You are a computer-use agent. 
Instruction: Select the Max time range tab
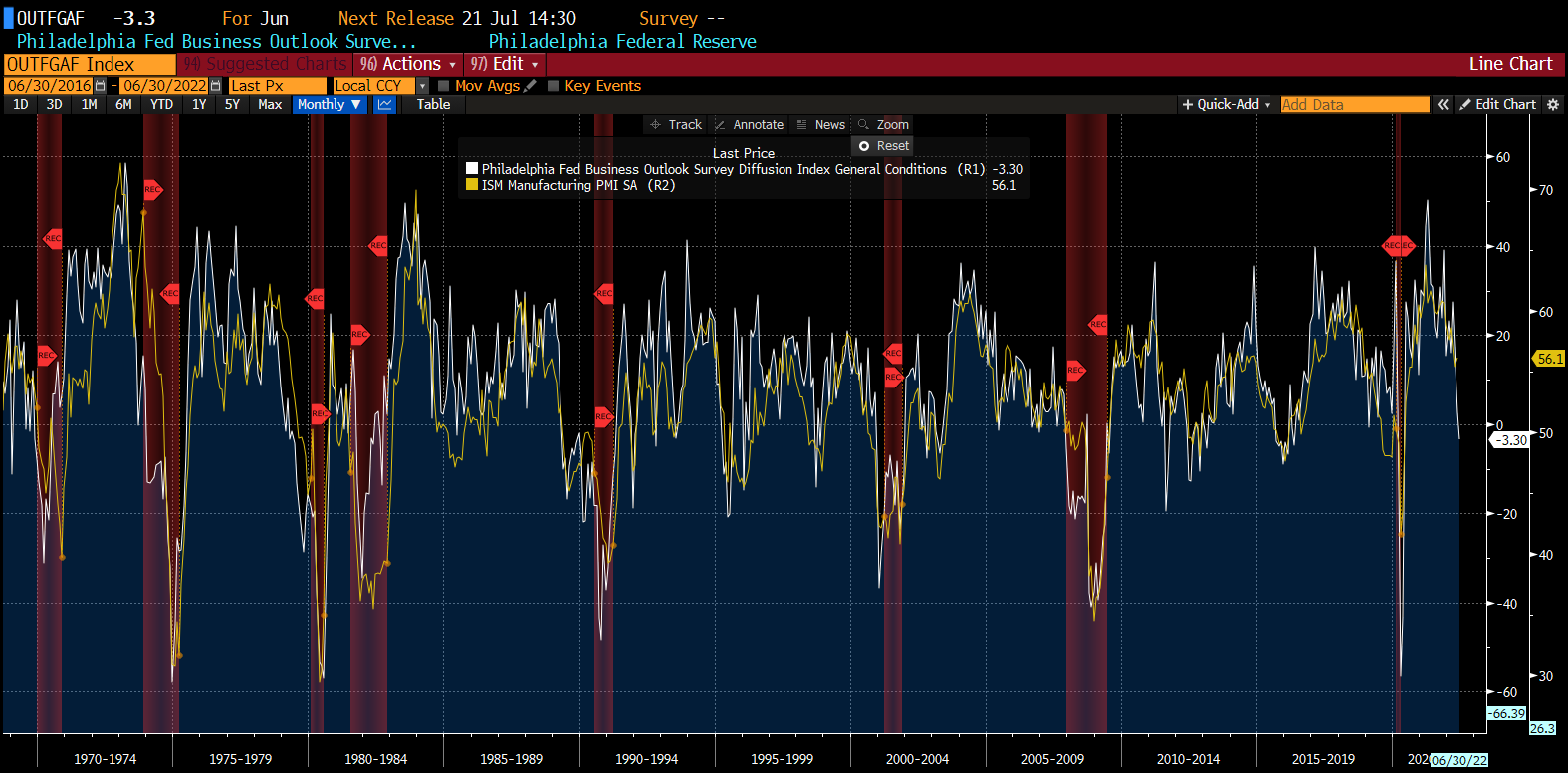pos(270,104)
